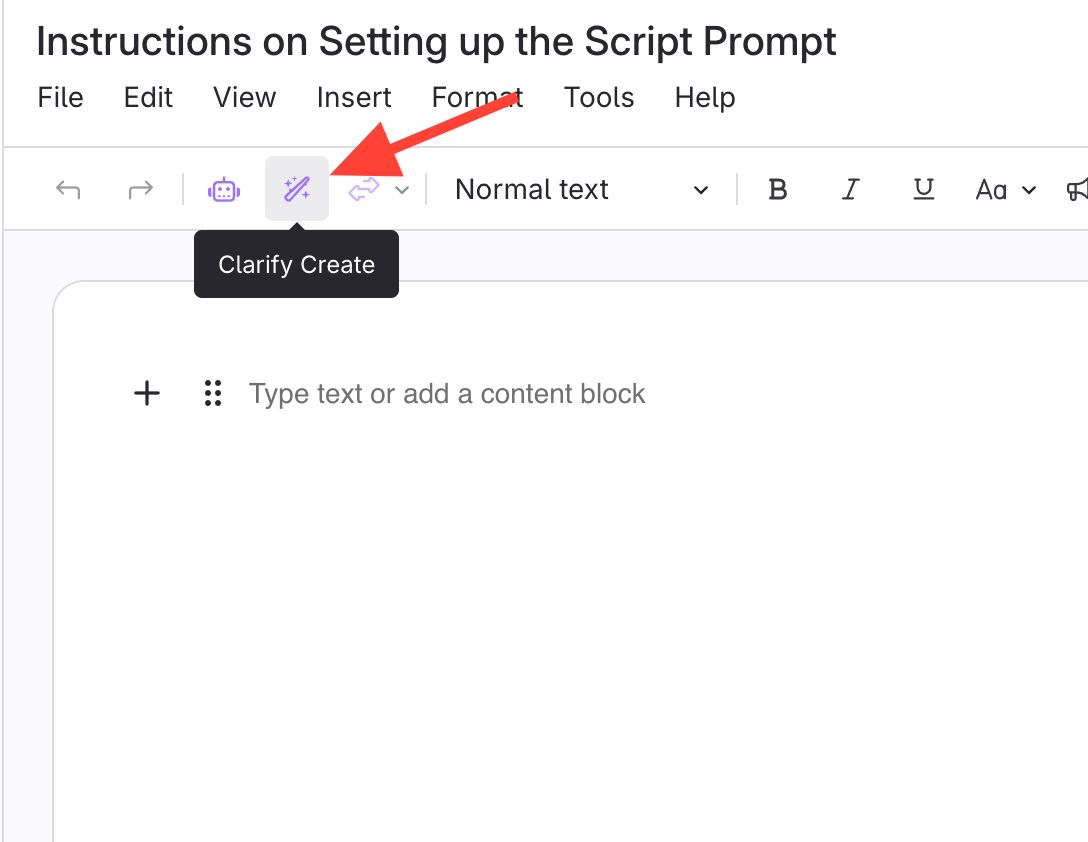Screen dimensions: 1088x842
Task: Click the Redo arrow icon
Action: tap(140, 189)
